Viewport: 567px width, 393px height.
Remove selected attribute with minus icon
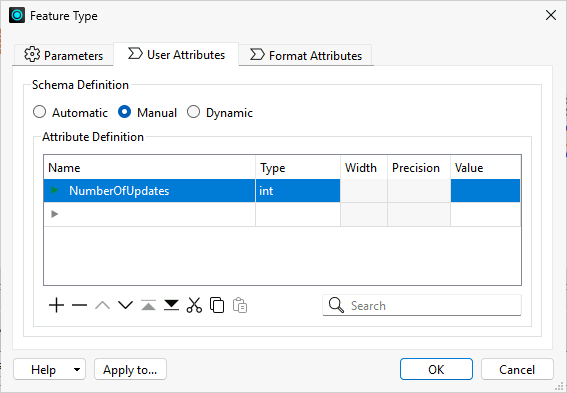(80, 306)
